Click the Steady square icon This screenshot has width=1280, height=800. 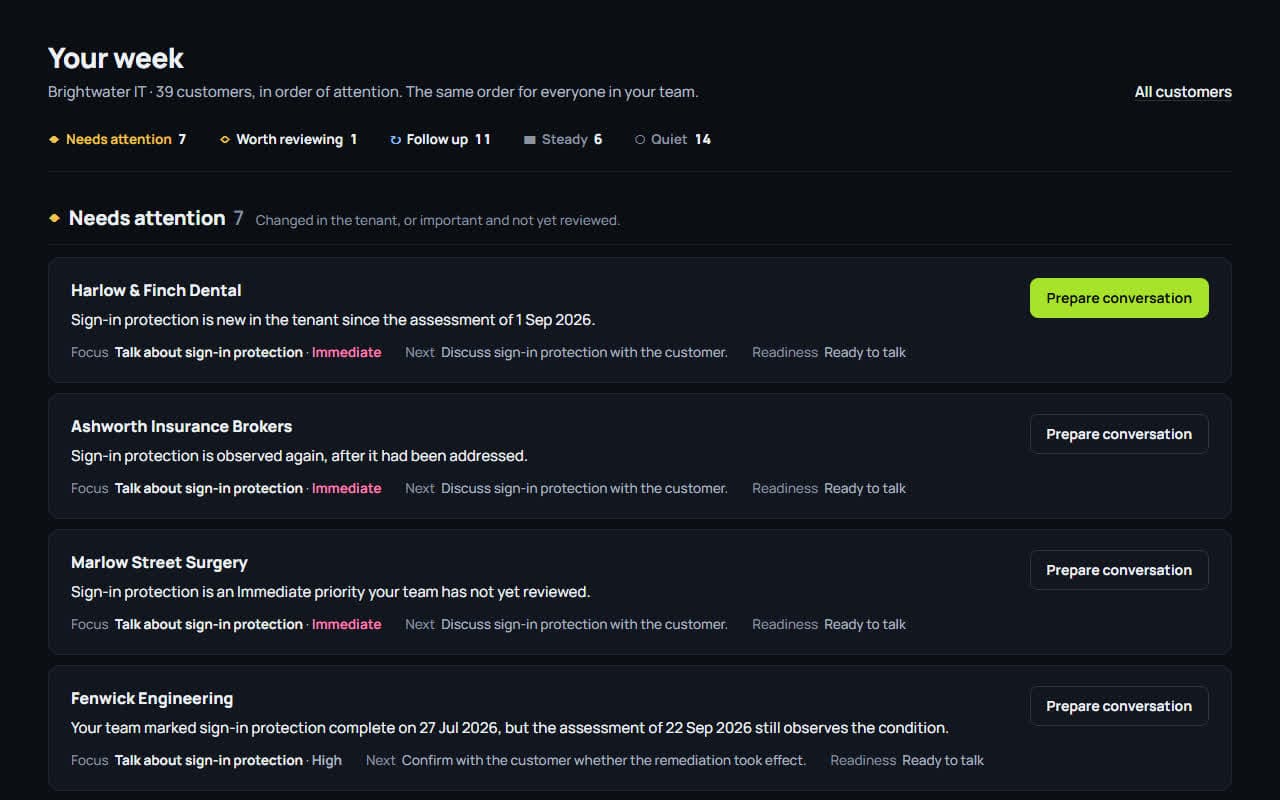(530, 140)
